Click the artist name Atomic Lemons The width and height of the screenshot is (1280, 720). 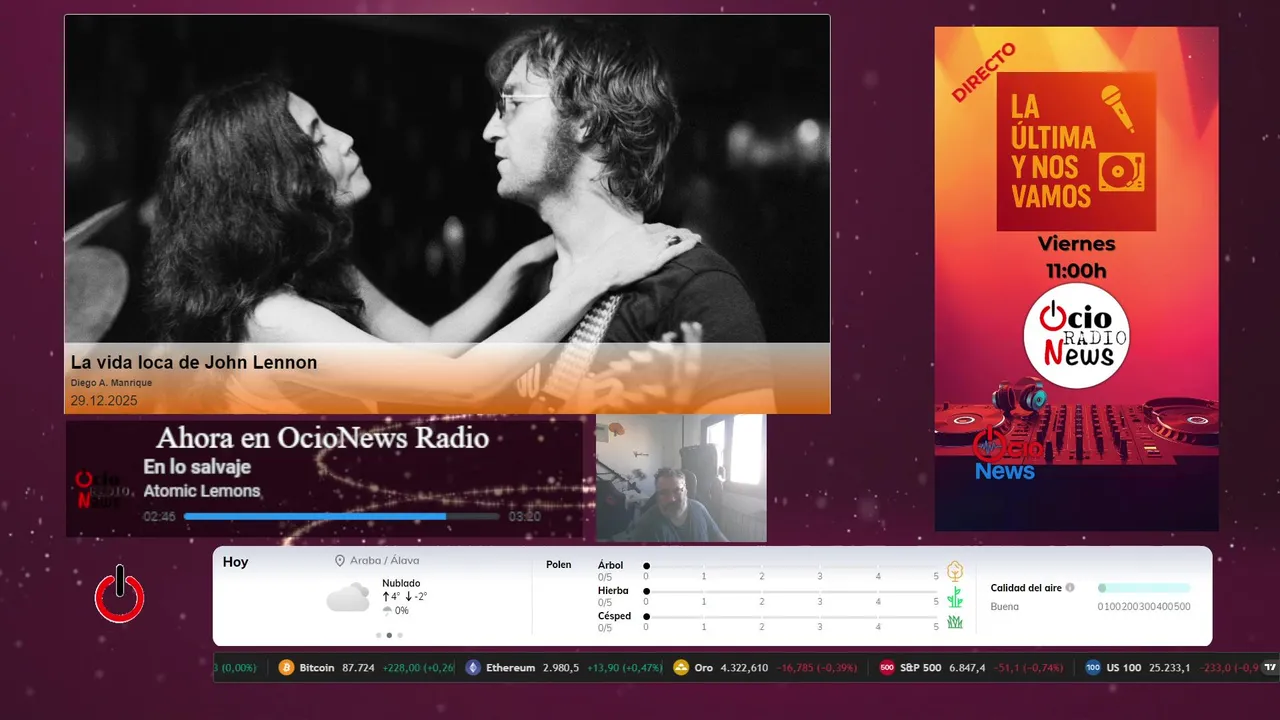point(202,491)
